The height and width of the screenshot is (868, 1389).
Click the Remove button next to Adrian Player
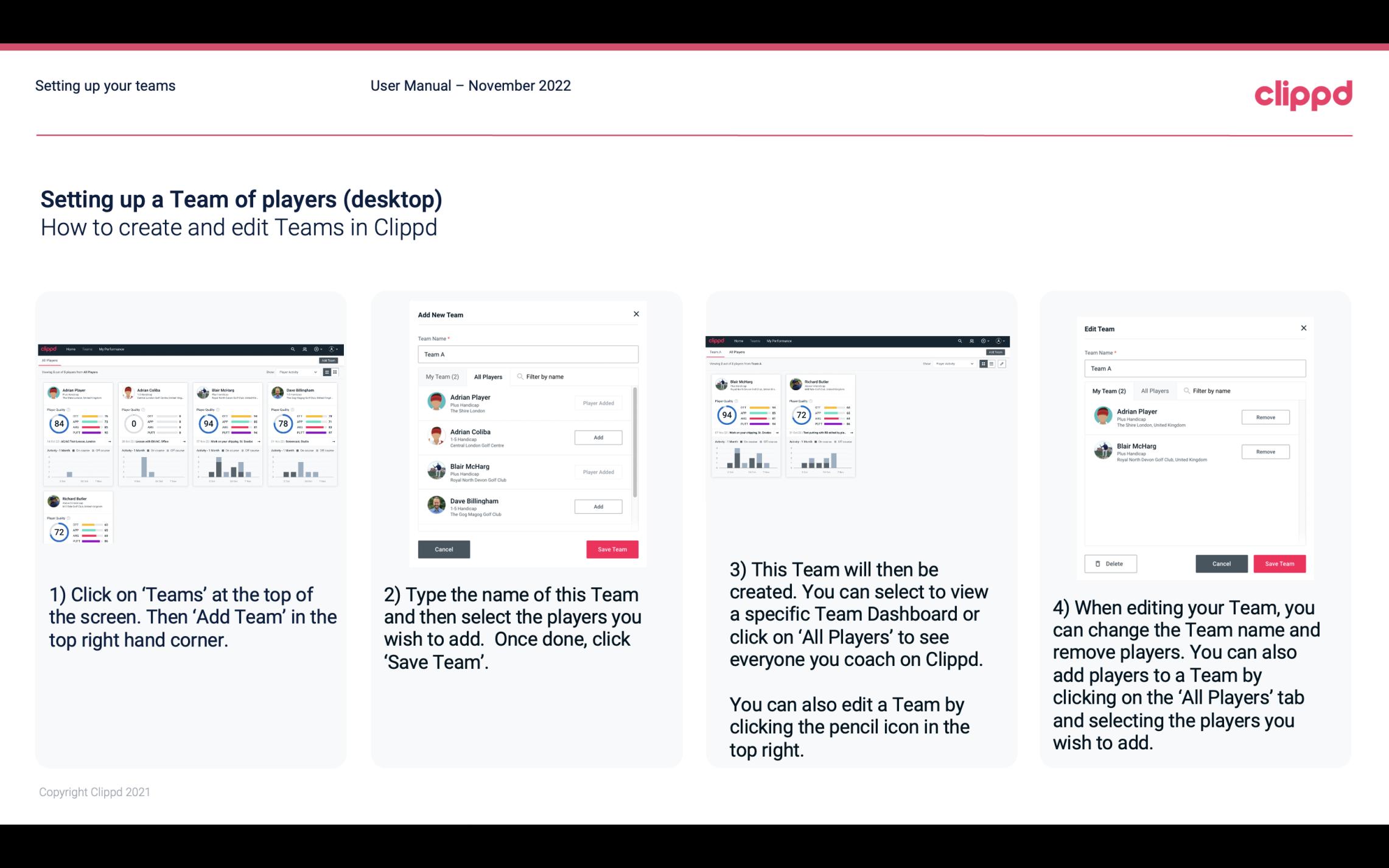(x=1265, y=417)
